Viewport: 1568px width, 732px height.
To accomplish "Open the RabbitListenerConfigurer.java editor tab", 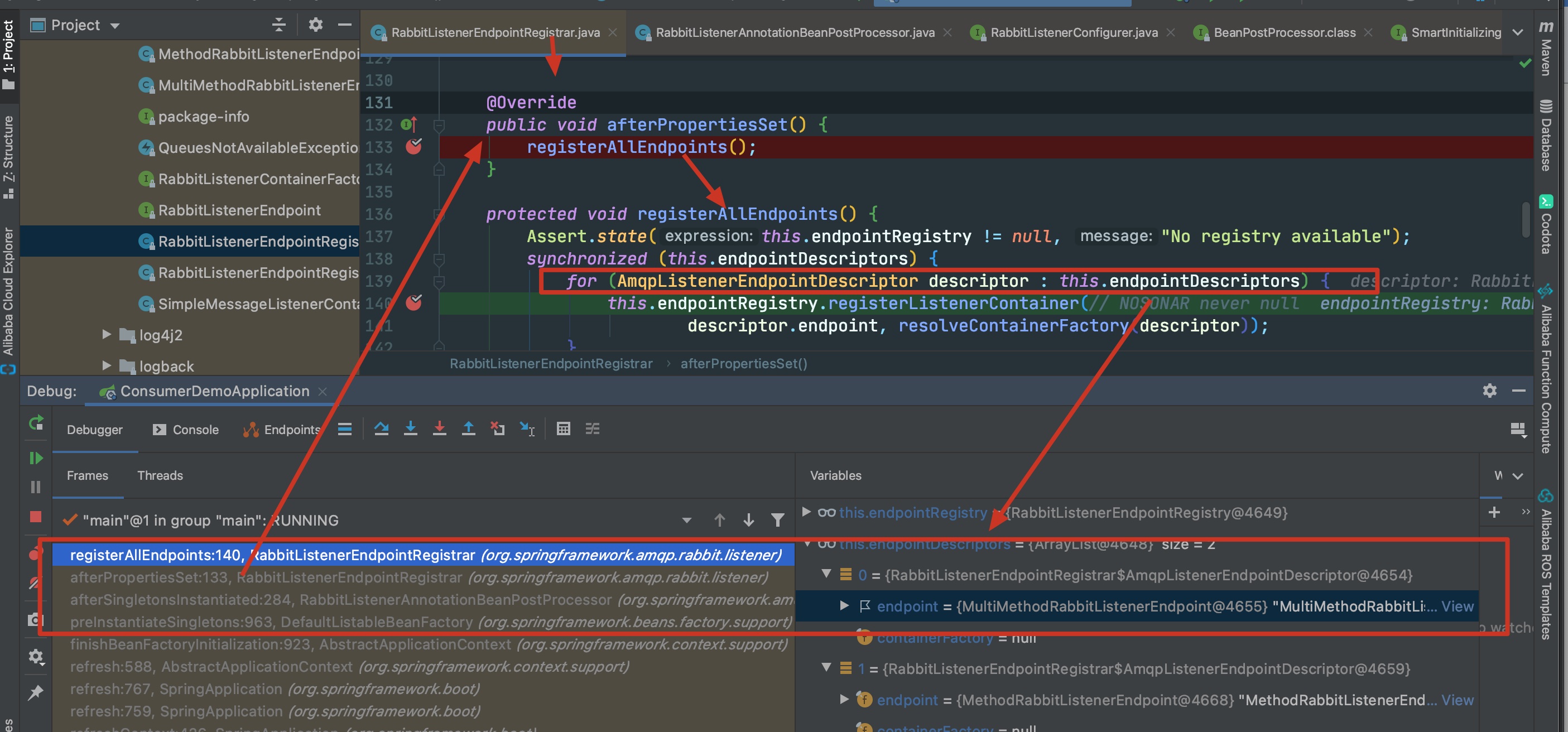I will coord(1073,32).
